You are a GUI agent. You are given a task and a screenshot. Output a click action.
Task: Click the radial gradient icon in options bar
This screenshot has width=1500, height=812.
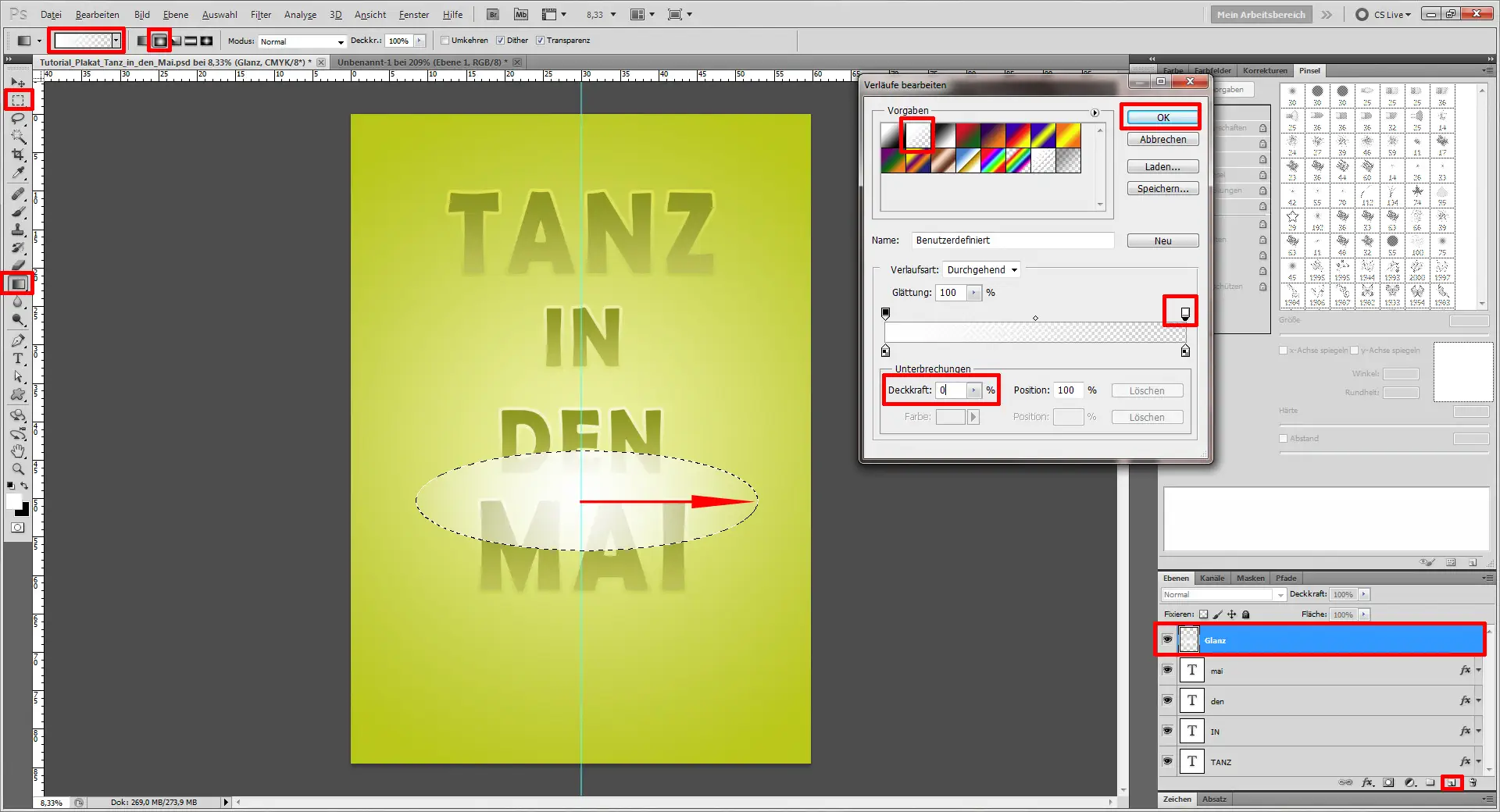[x=159, y=41]
